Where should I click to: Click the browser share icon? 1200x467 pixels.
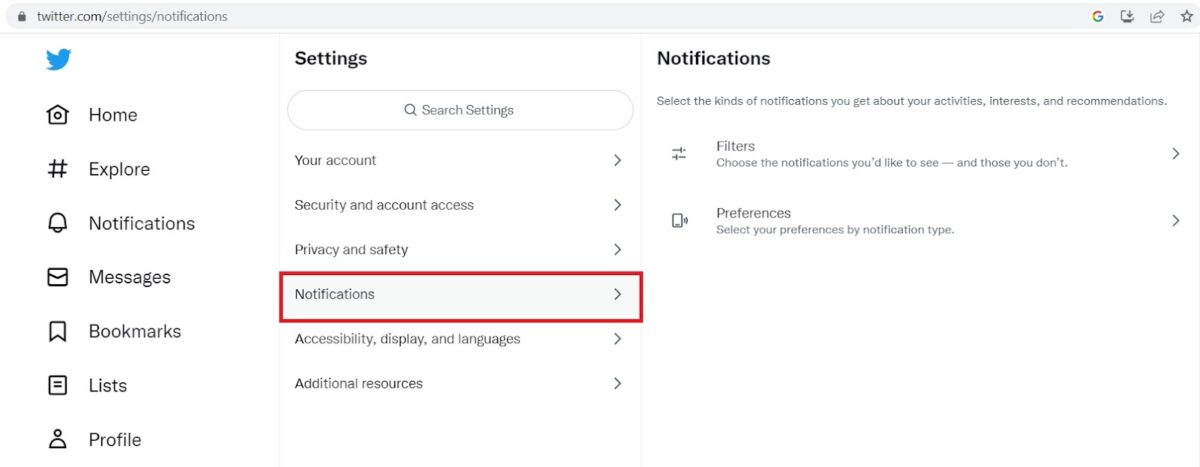1157,16
